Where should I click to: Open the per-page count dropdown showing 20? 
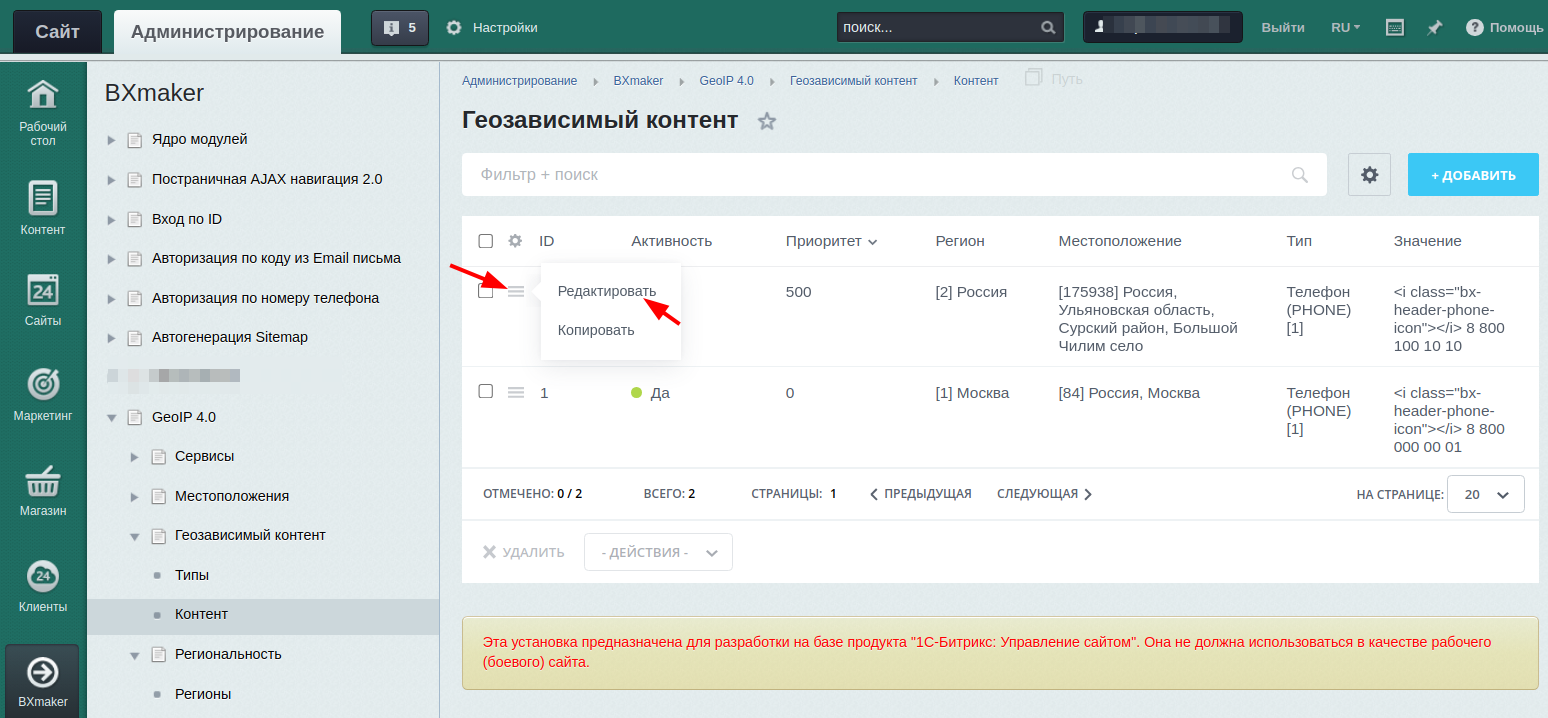point(1485,494)
